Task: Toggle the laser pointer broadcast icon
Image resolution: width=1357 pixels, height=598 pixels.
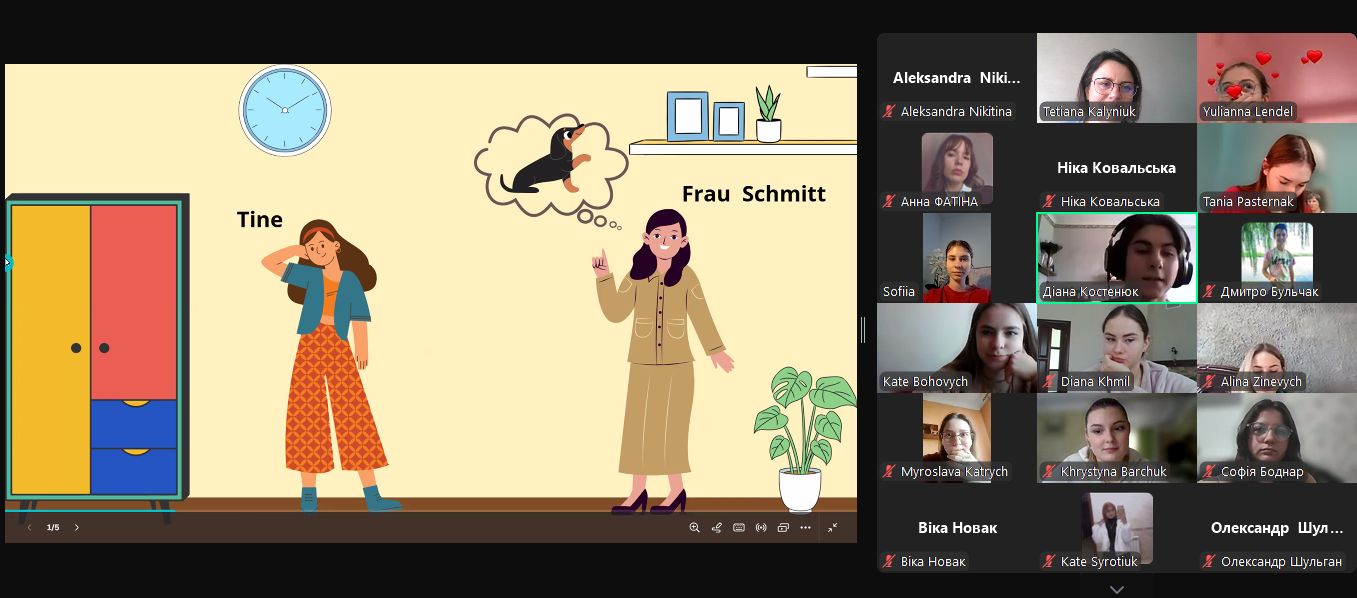Action: click(x=761, y=527)
